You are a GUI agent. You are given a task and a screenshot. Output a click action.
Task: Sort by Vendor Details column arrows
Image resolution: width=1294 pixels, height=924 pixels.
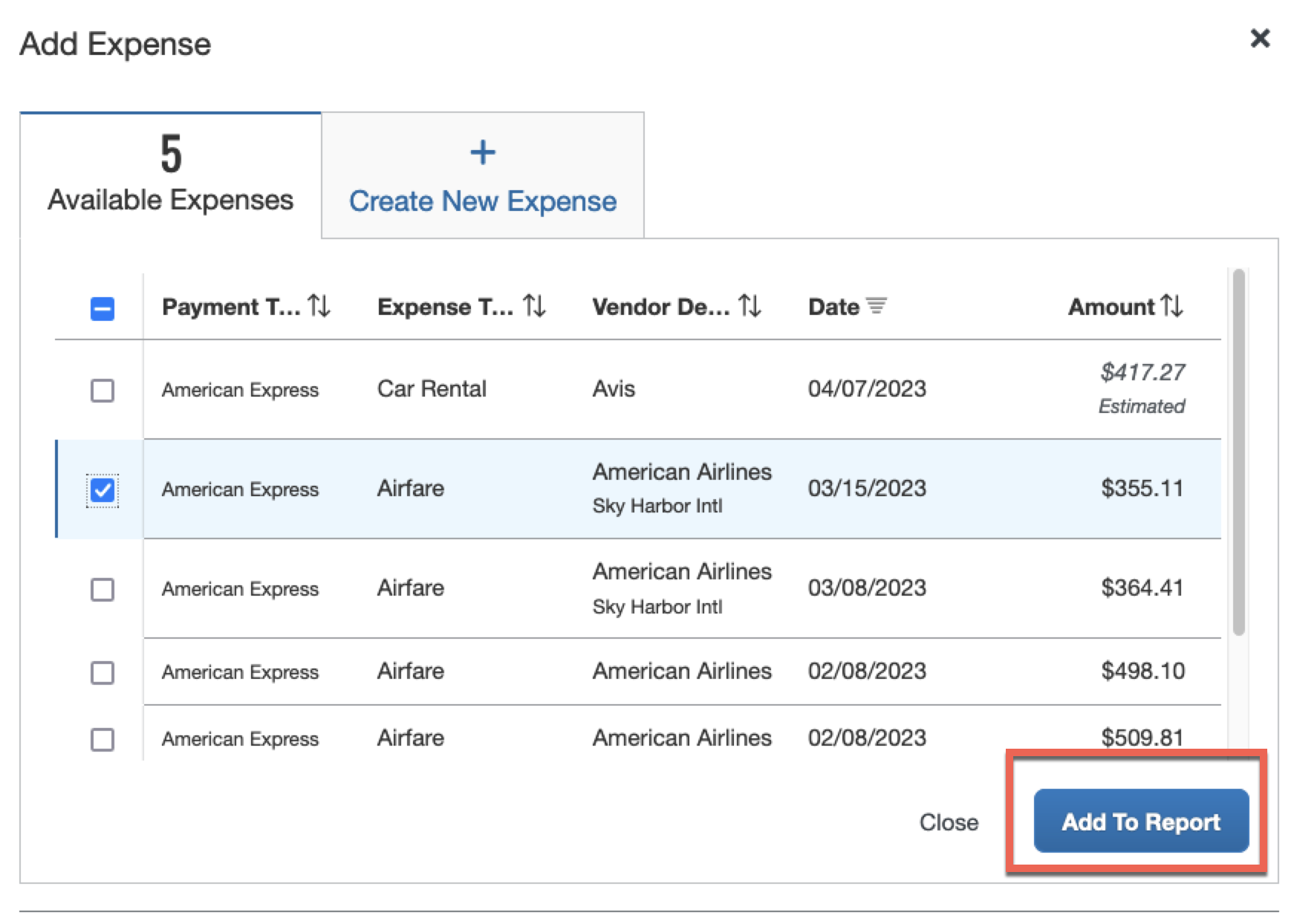750,306
